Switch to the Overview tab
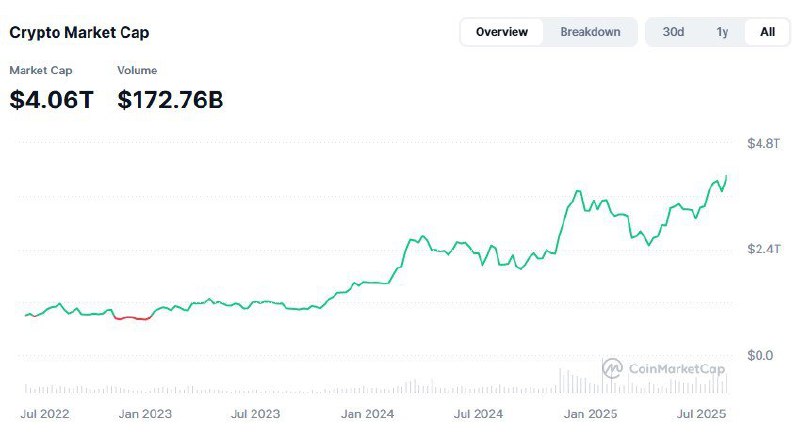800x438 pixels. click(x=502, y=32)
